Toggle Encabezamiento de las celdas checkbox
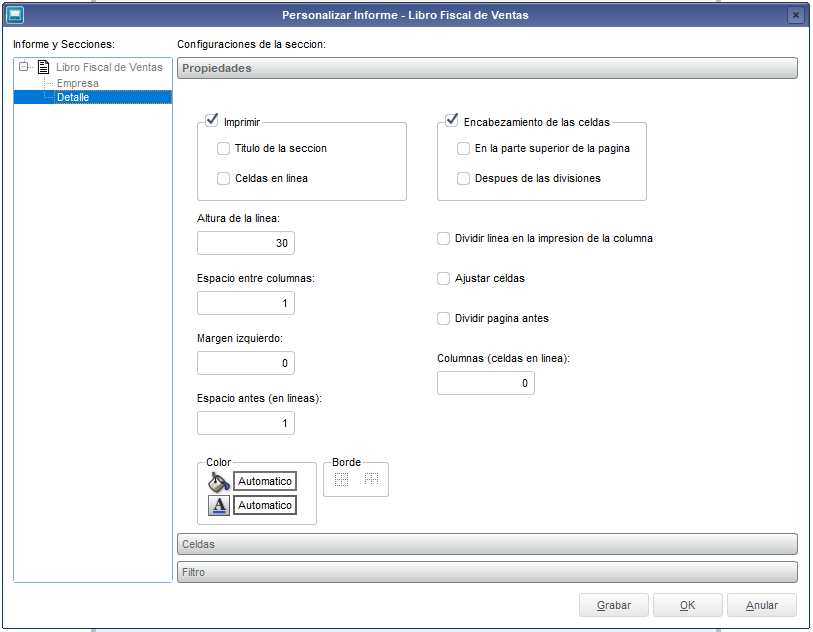Screen dimensions: 813x632 point(452,120)
